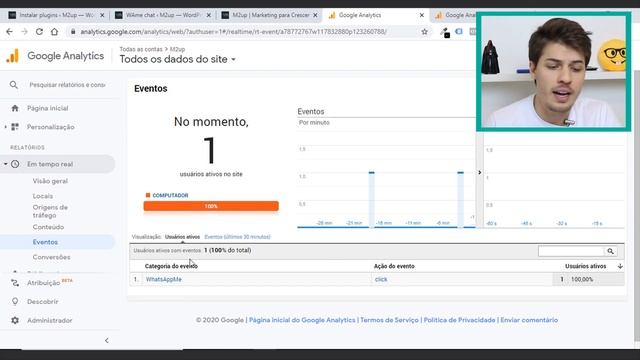640x360 pixels.
Task: Click the Google Analytics logo
Action: click(13, 56)
